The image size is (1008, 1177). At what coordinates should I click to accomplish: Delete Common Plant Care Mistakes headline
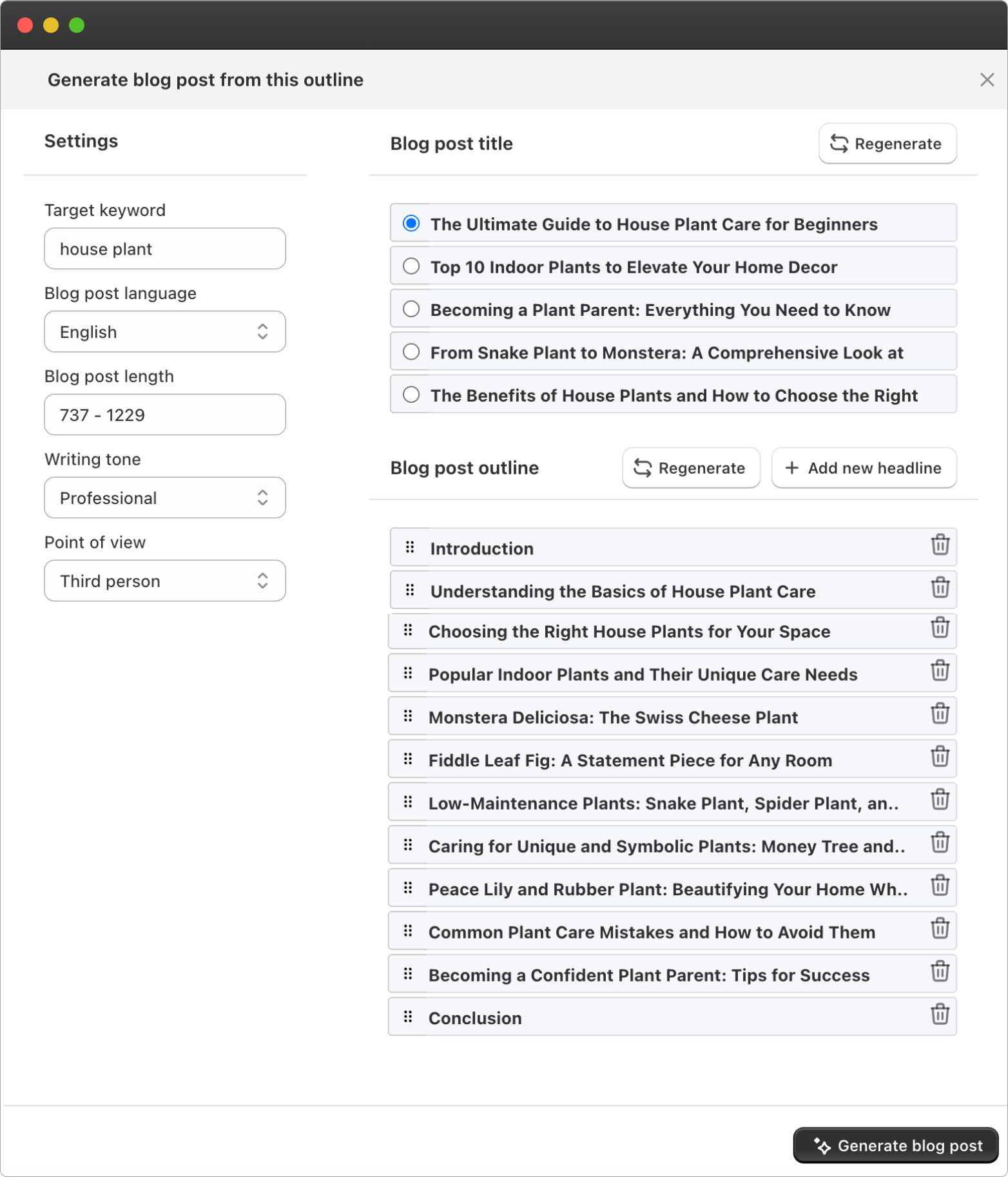(940, 928)
